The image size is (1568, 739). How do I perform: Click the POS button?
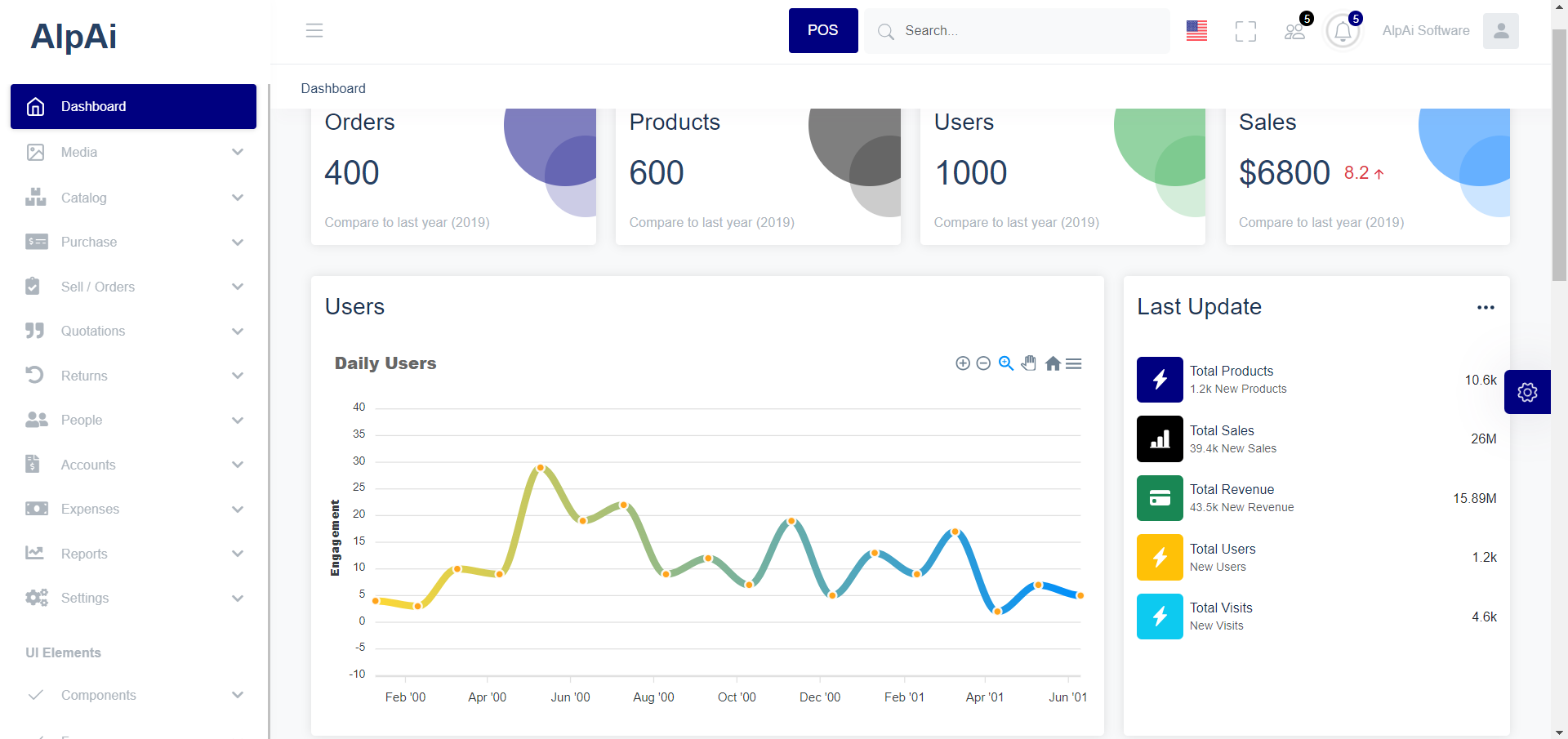(x=823, y=31)
